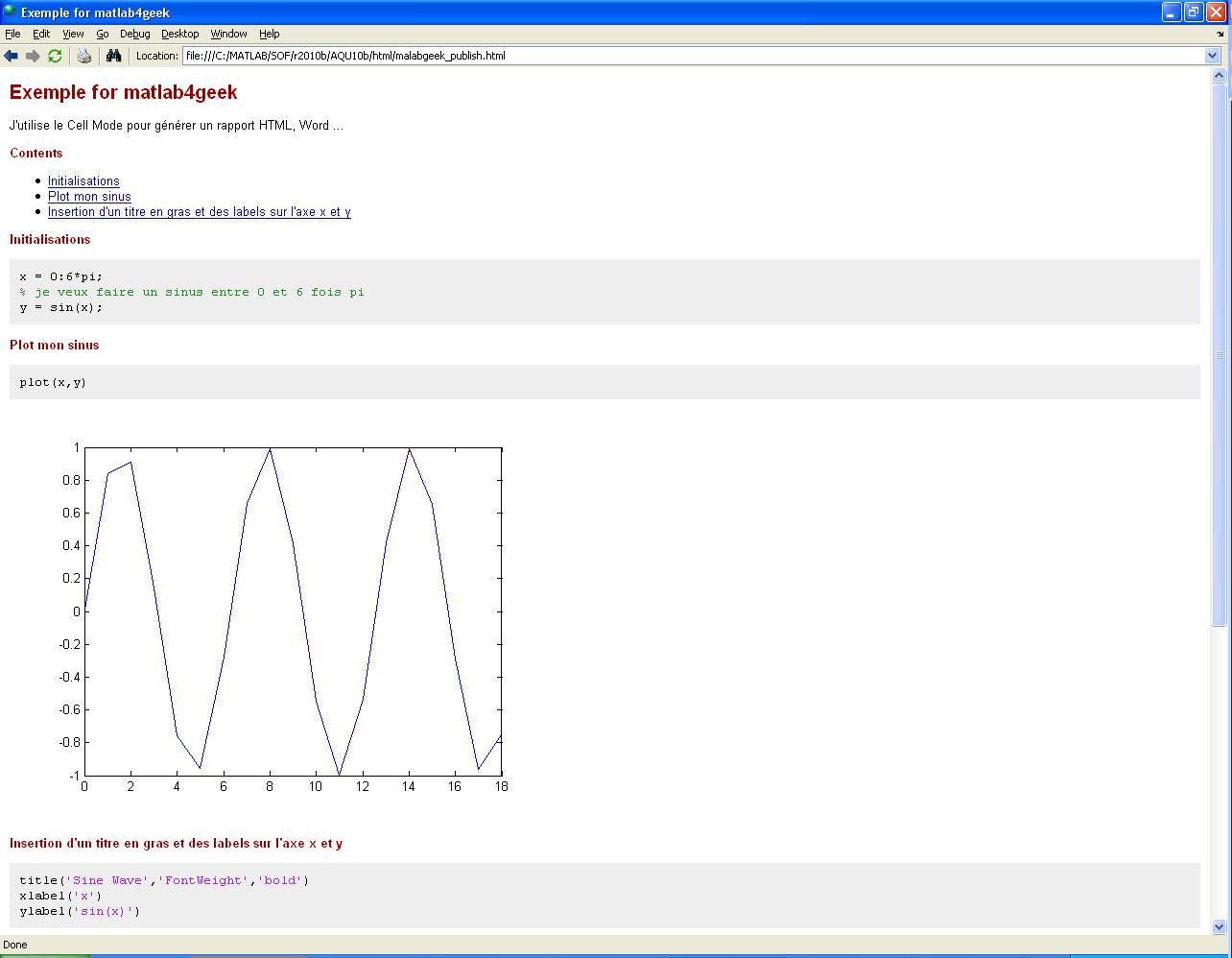The height and width of the screenshot is (958, 1232).
Task: Open the Go menu
Action: click(x=102, y=34)
